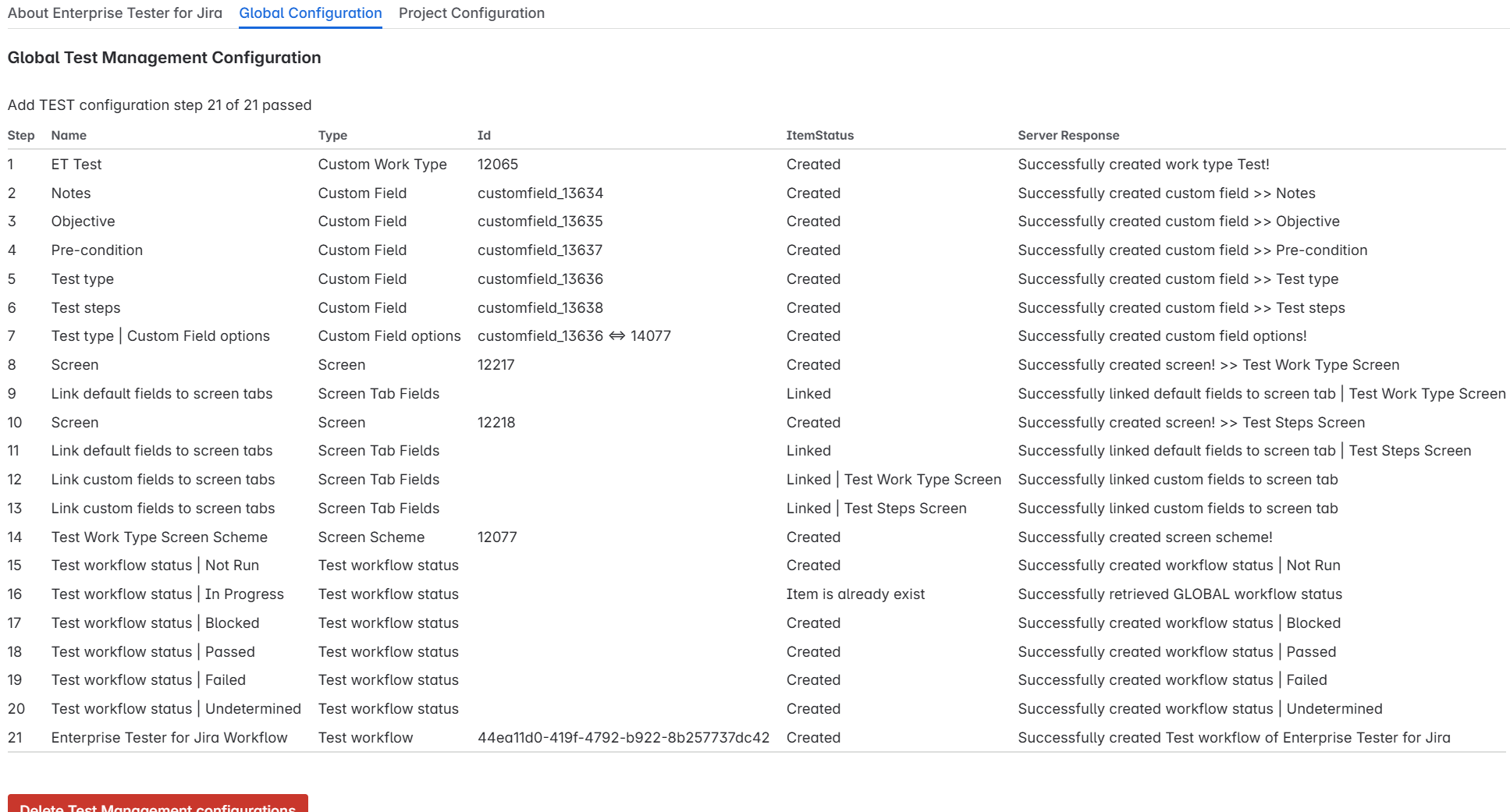The width and height of the screenshot is (1510, 812).
Task: Click the Server Response column header
Action: (x=1068, y=136)
